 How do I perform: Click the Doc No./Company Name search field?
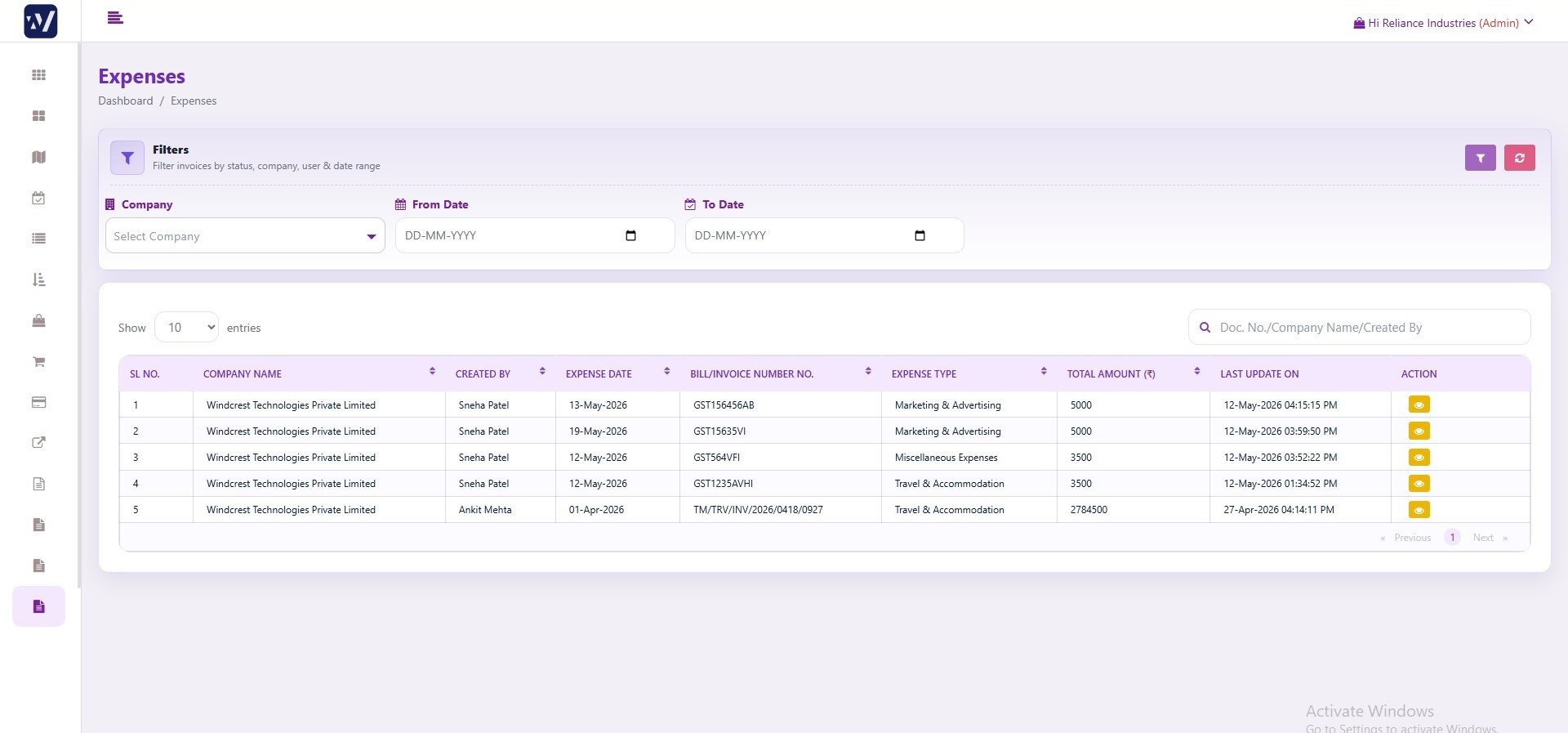[x=1359, y=327]
